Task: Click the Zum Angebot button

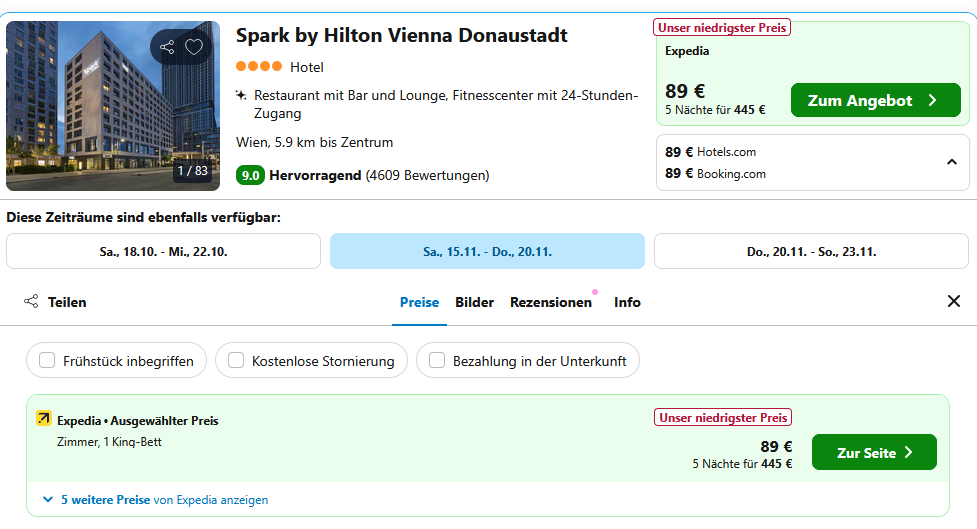Action: 875,100
